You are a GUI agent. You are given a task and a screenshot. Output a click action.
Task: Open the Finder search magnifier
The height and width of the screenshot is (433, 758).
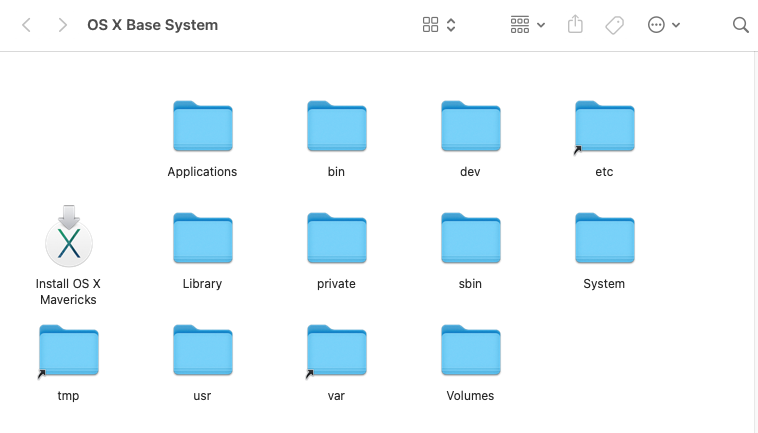[x=741, y=25]
